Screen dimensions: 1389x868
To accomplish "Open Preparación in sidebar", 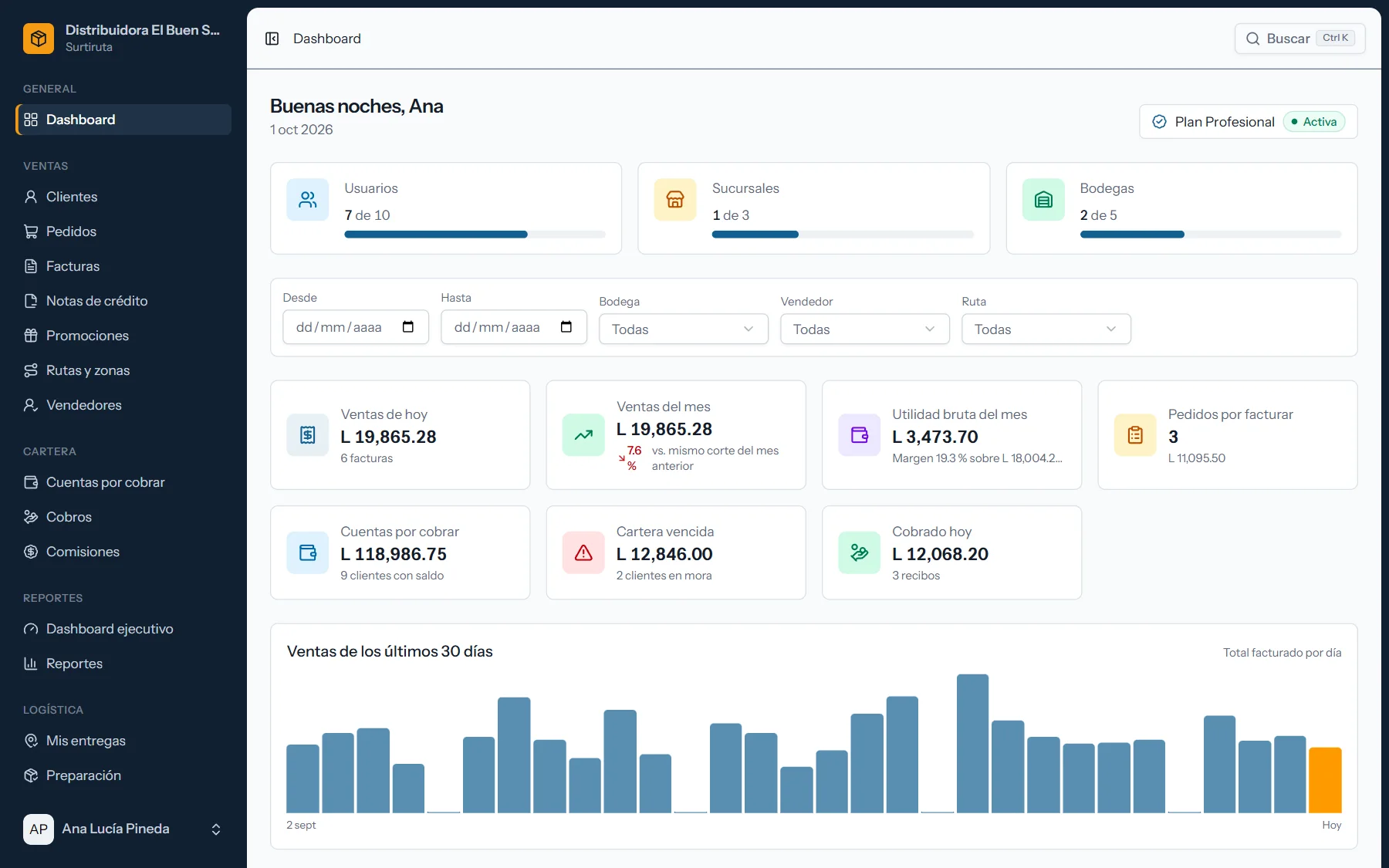I will 123,775.
